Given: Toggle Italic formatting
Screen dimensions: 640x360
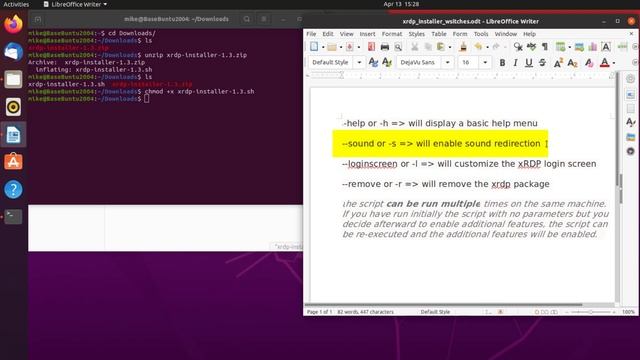Looking at the screenshot, I should [x=516, y=62].
